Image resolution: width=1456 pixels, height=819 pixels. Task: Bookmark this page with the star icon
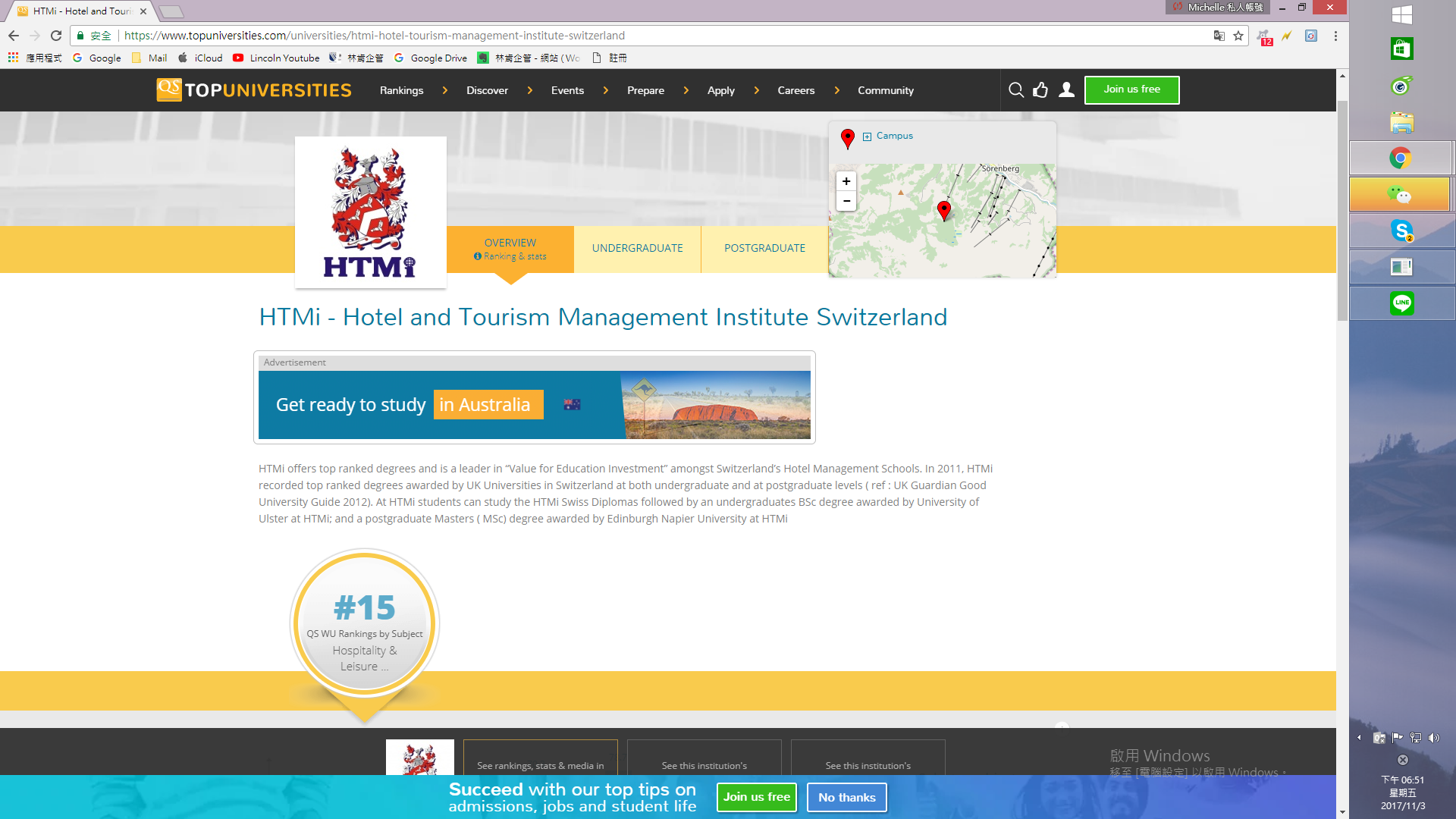[x=1238, y=36]
